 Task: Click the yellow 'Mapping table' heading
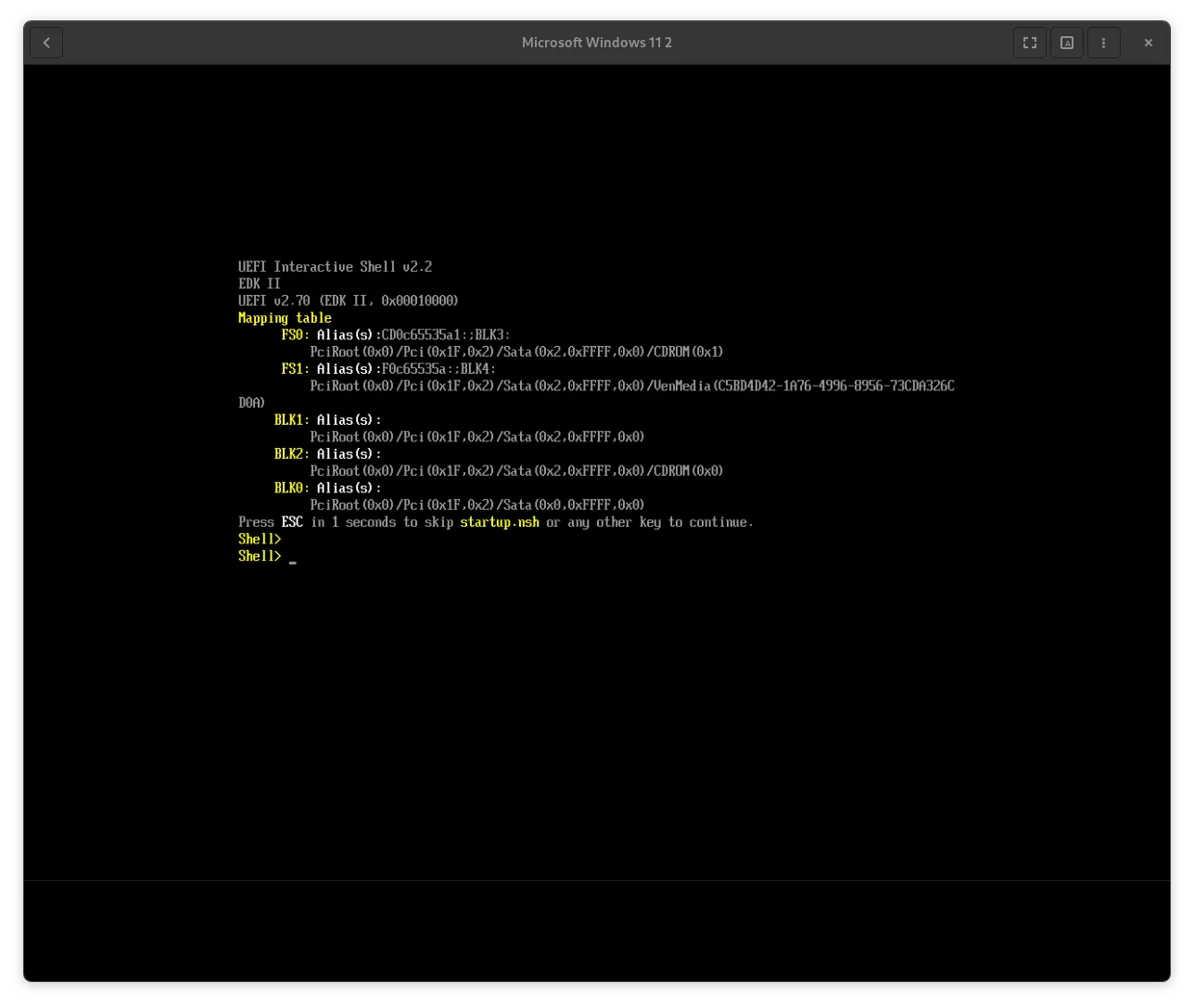pyautogui.click(x=285, y=318)
